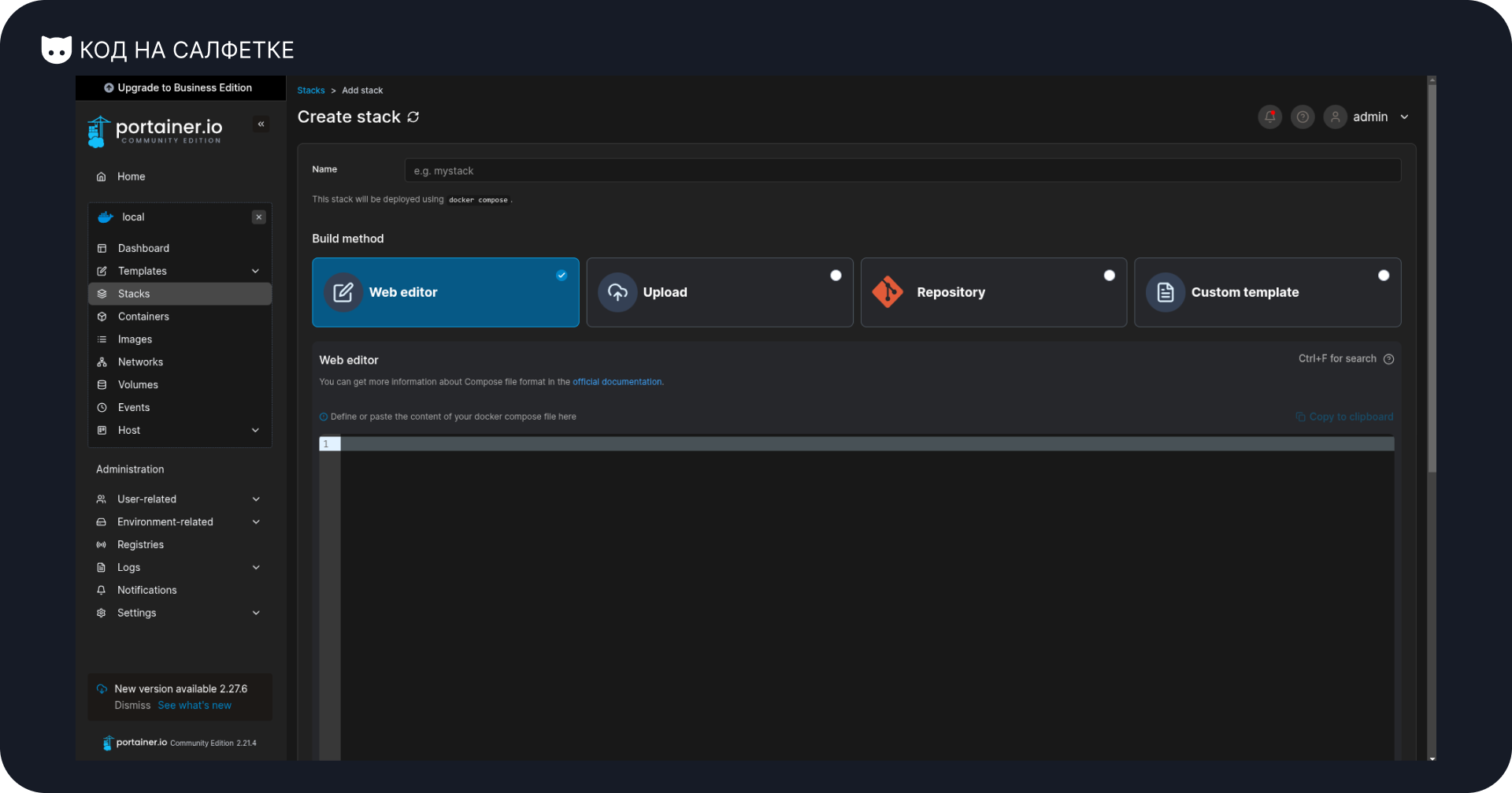
Task: Click the Templates edit icon
Action: (102, 272)
